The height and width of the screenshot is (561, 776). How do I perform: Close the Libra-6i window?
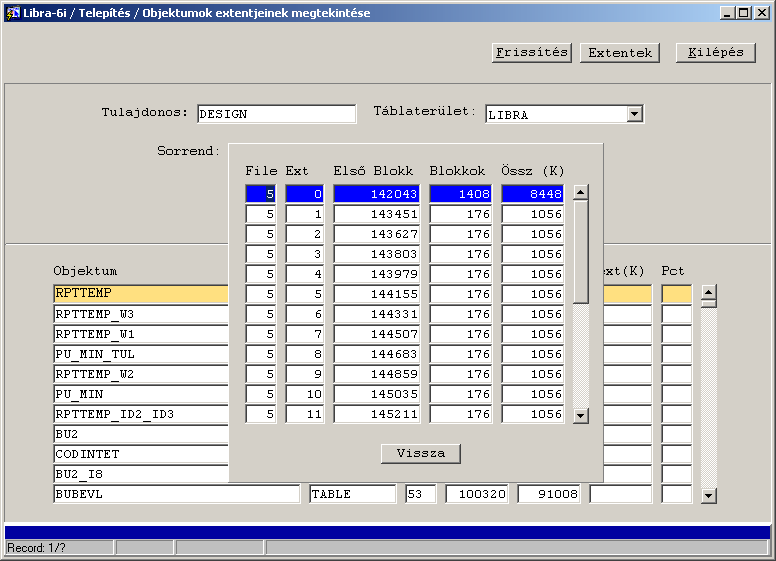(762, 13)
